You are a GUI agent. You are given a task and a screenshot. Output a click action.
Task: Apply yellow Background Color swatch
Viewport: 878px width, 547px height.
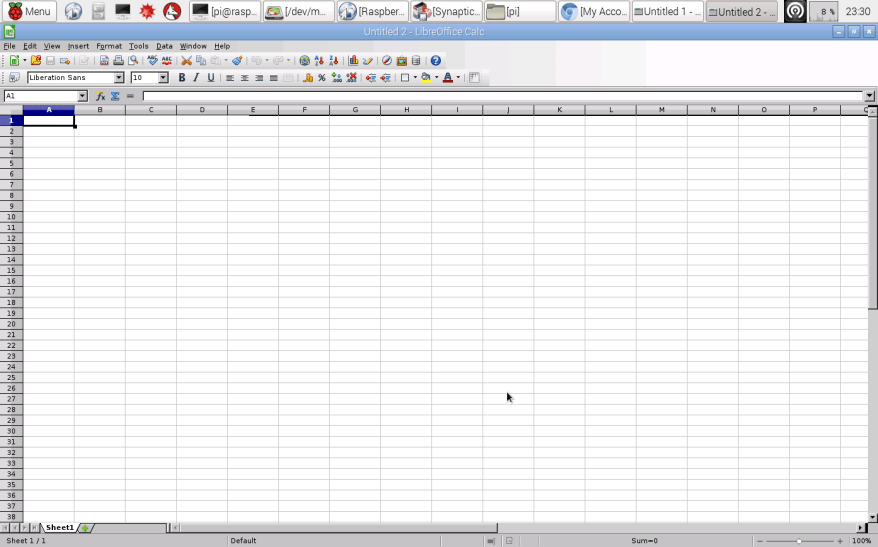[x=426, y=78]
